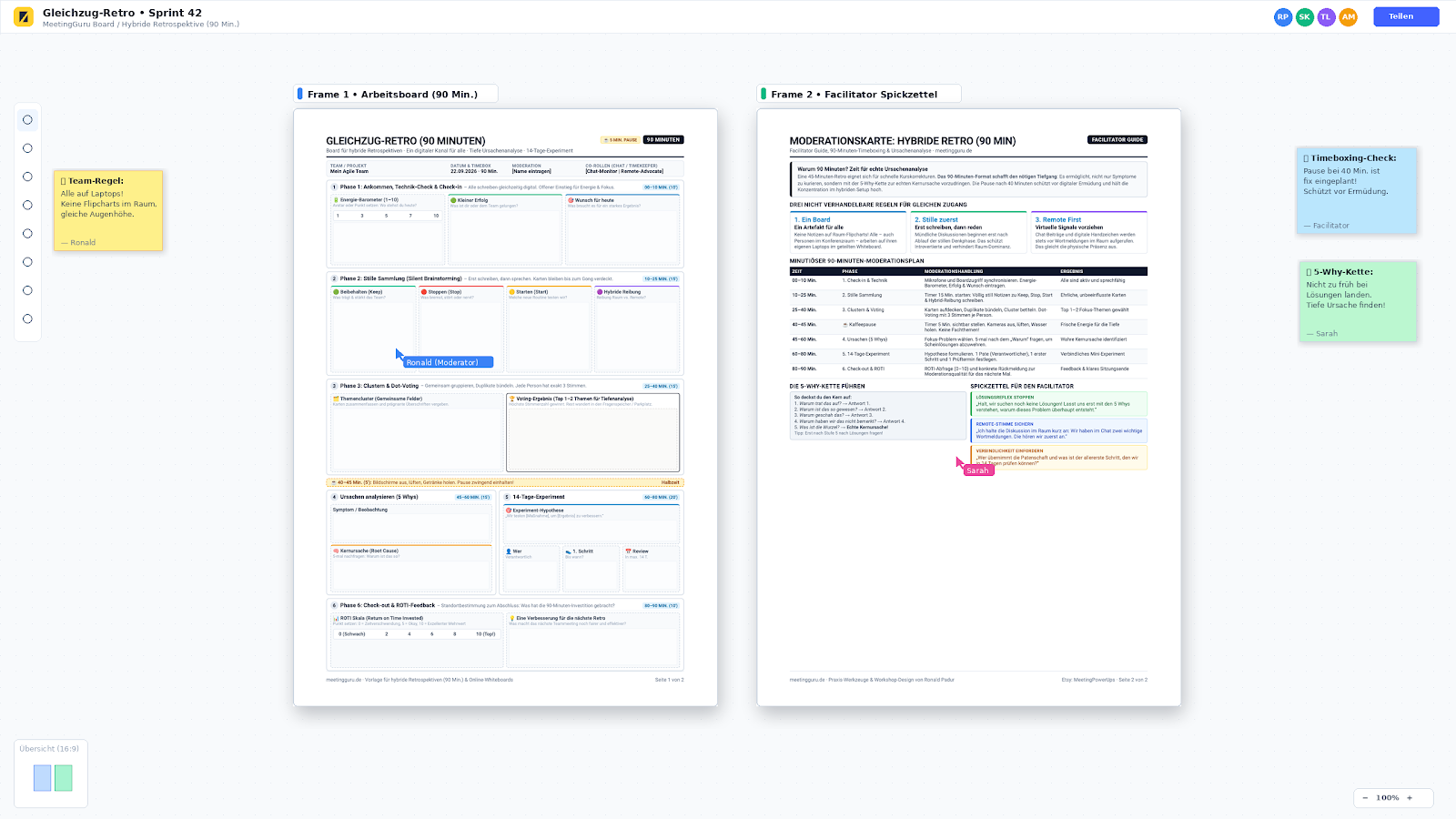The height and width of the screenshot is (819, 1456).
Task: Zoom out with the minus button
Action: pyautogui.click(x=1365, y=798)
